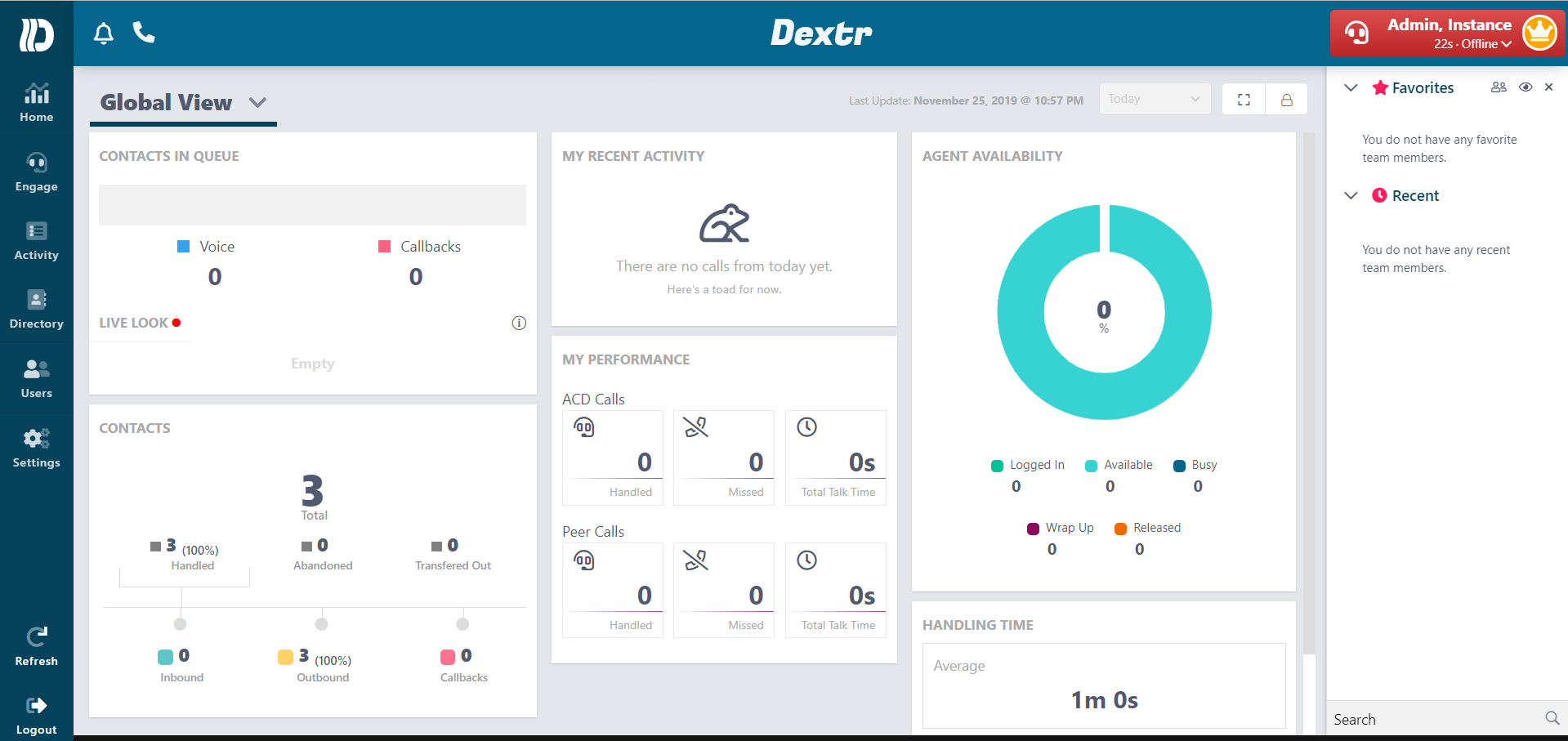
Task: Click Logout in the sidebar
Action: (x=37, y=716)
